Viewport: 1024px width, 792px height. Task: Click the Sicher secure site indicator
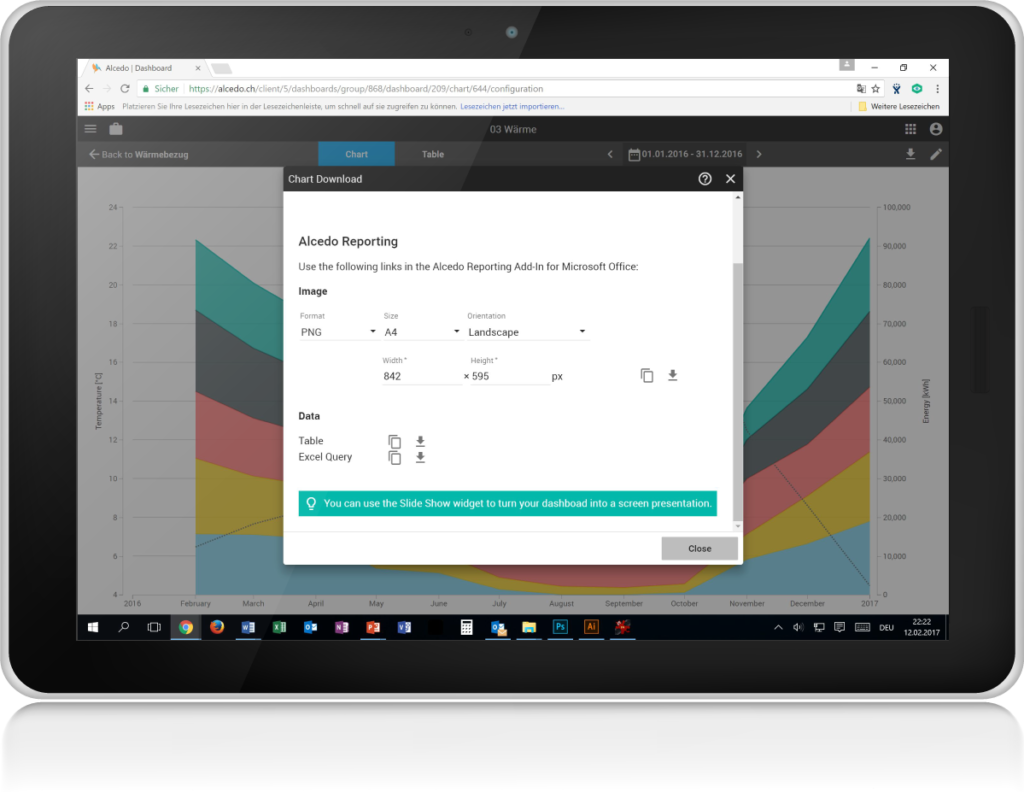tap(161, 89)
